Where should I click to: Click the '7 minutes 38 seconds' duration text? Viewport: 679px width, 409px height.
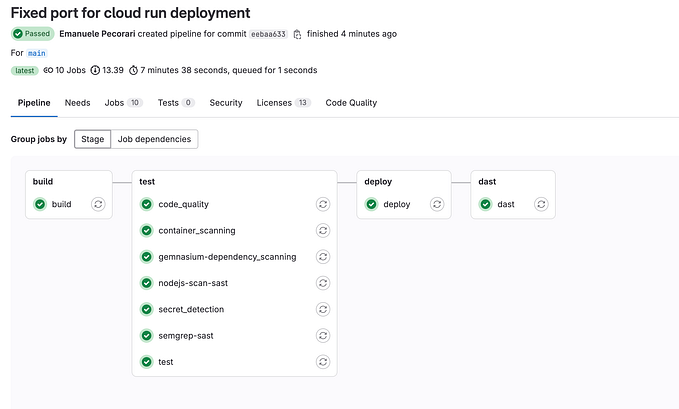(x=184, y=70)
